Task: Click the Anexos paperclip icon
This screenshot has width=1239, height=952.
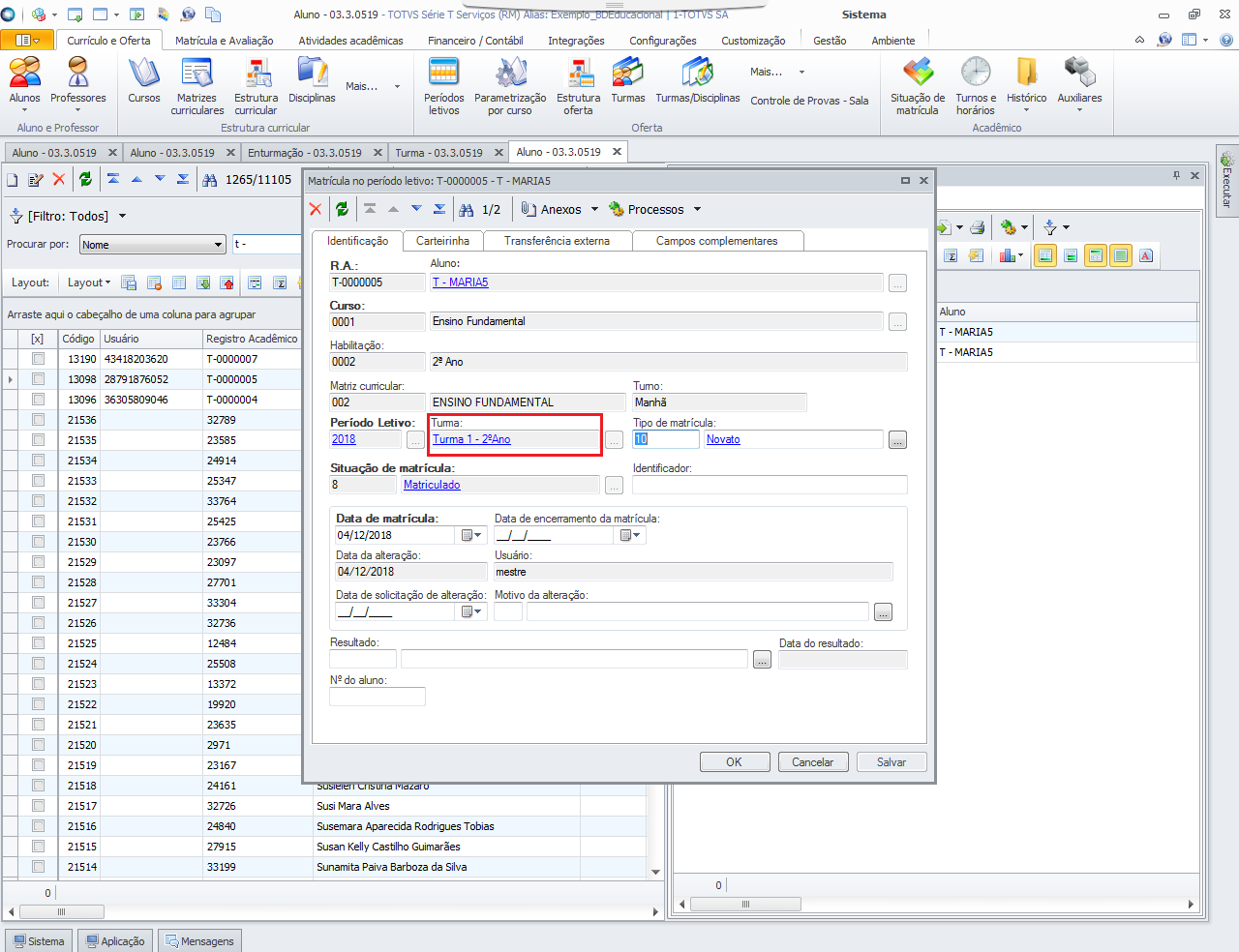Action: pyautogui.click(x=529, y=209)
